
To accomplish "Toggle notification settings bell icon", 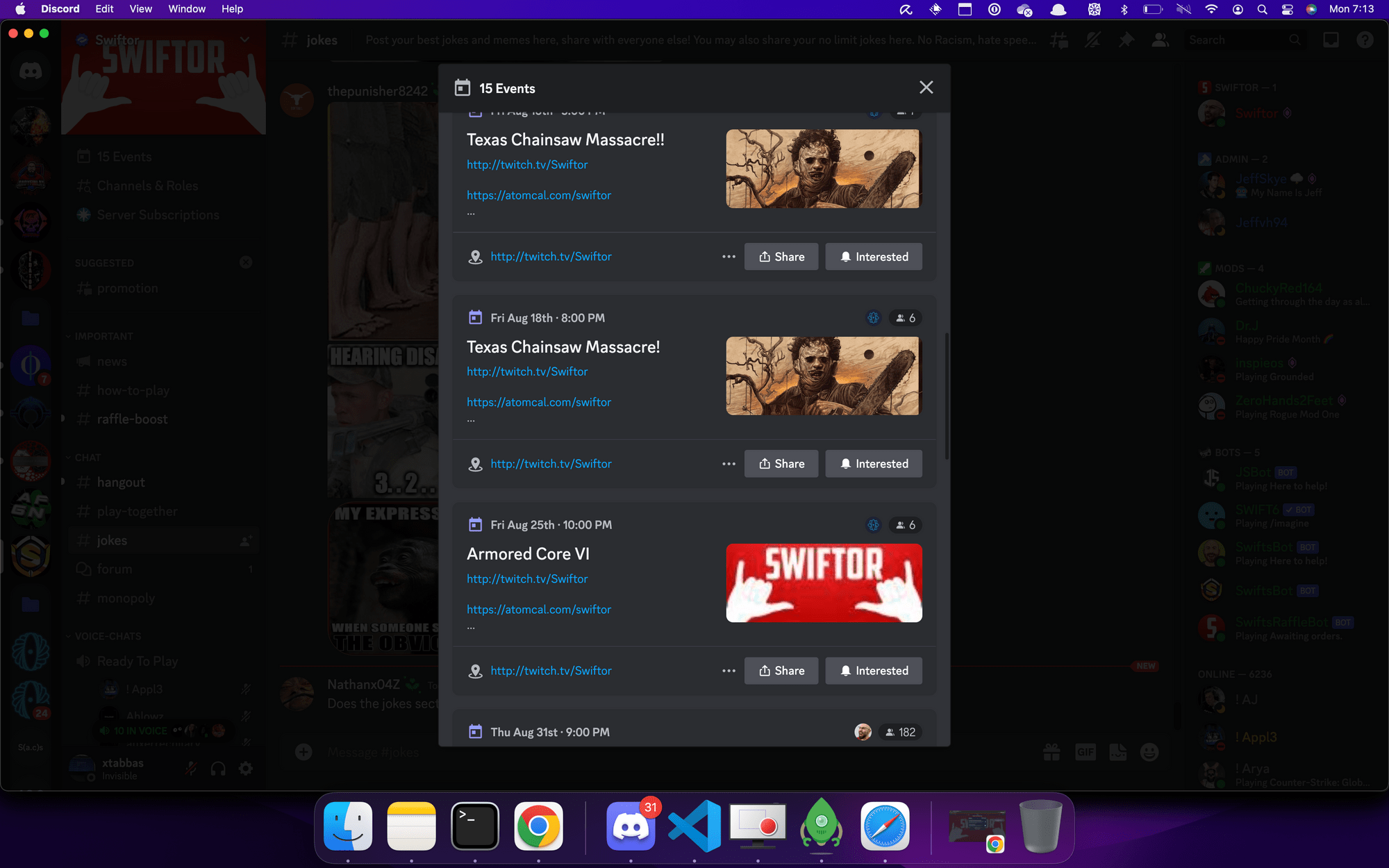I will 1093,40.
